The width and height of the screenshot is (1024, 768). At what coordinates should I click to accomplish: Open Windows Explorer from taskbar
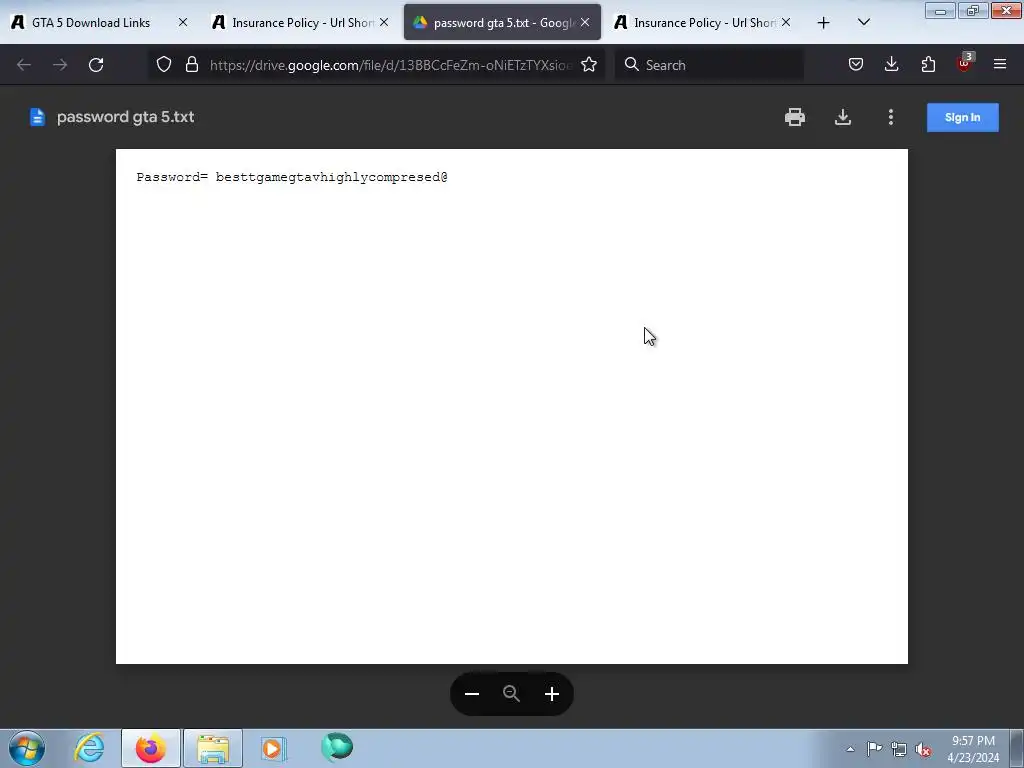click(x=213, y=748)
